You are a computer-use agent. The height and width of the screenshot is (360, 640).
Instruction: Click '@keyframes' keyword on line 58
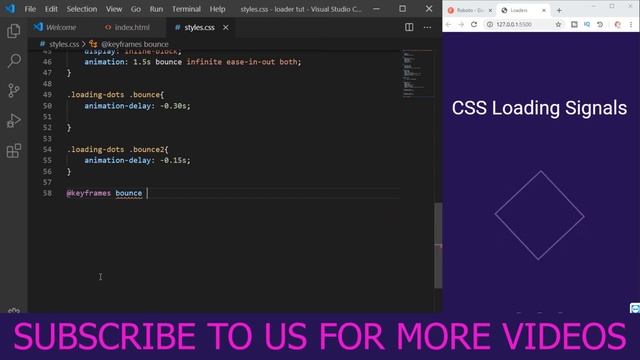click(89, 193)
